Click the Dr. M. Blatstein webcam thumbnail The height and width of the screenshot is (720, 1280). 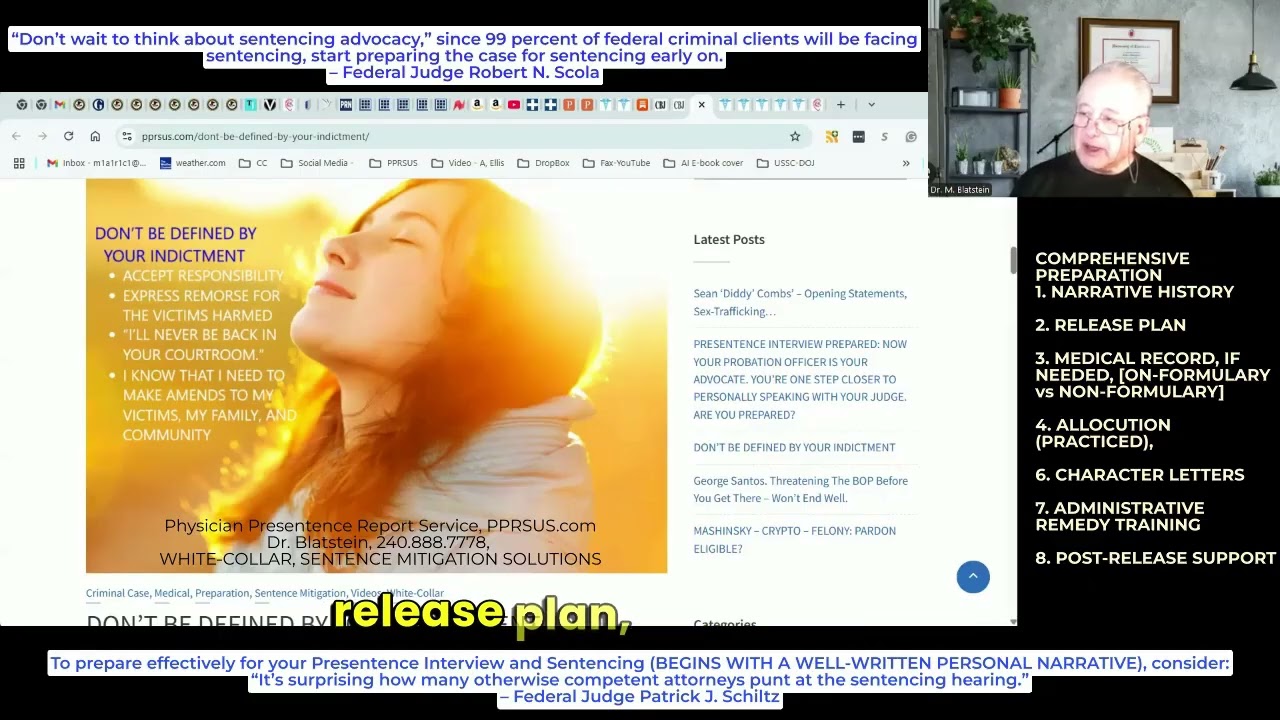(x=1104, y=98)
